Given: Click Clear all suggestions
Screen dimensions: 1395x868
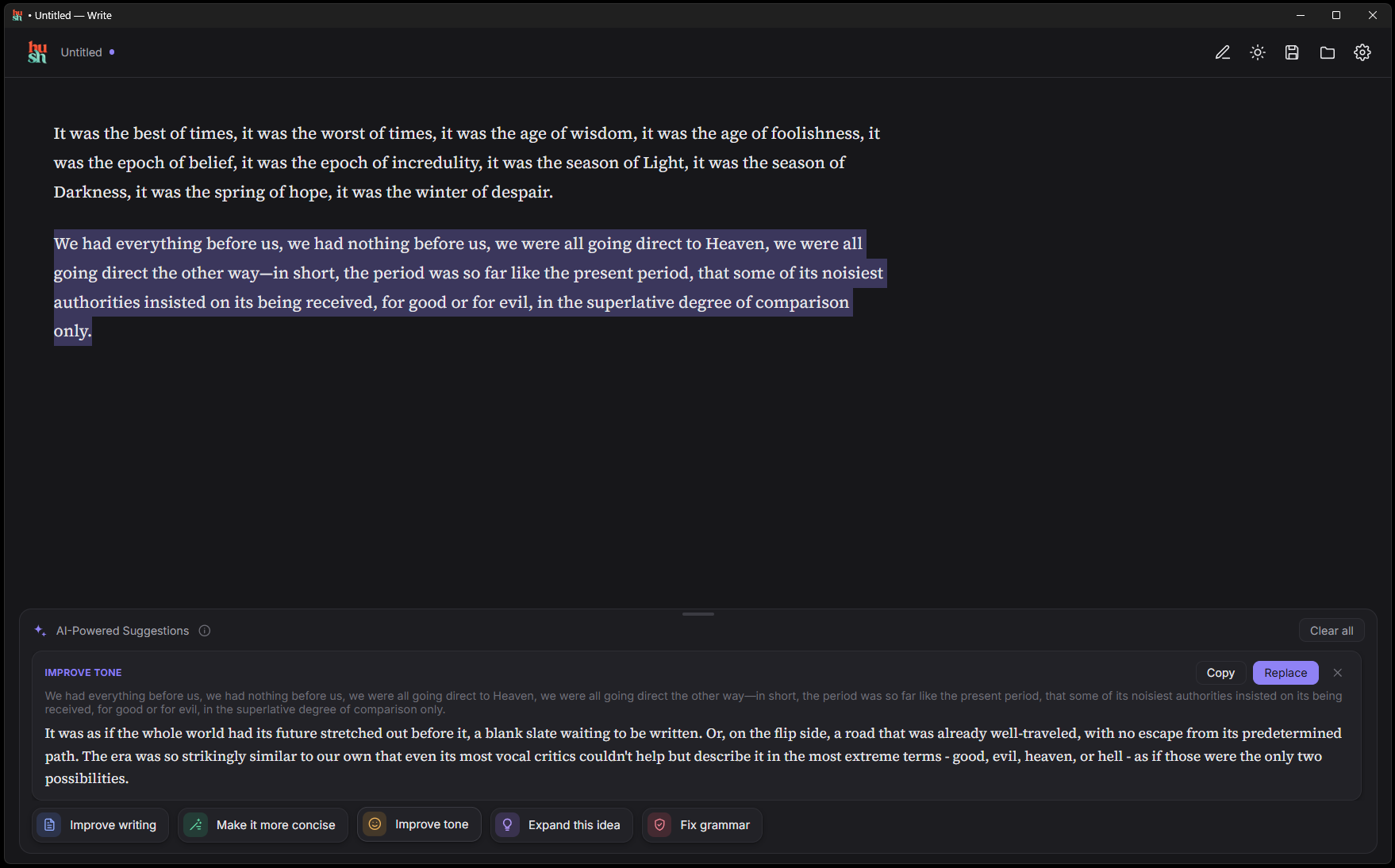Looking at the screenshot, I should [1332, 631].
